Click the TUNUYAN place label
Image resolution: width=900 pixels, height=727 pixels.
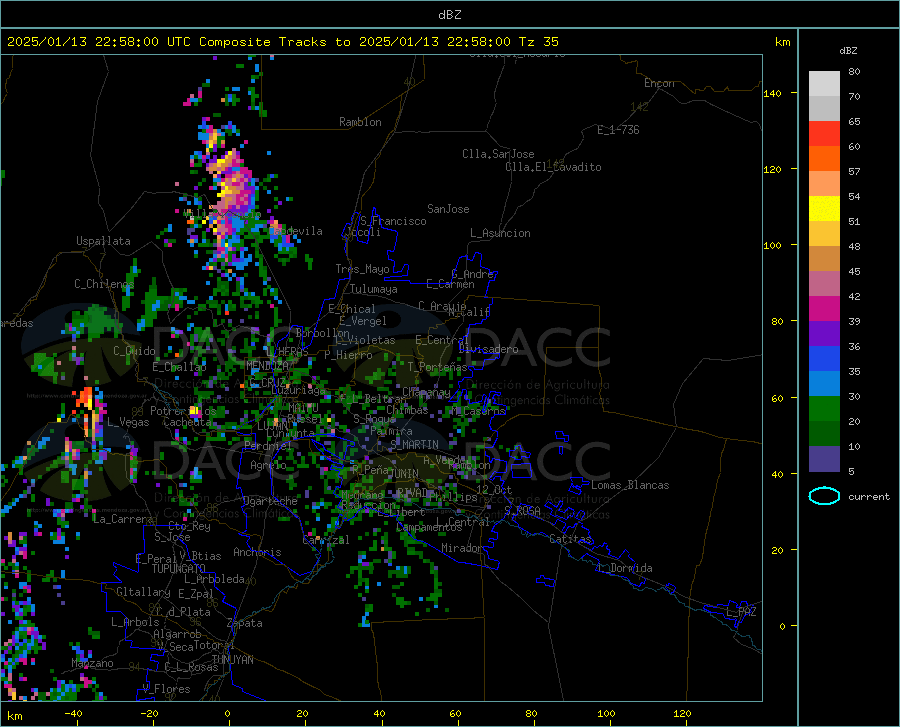point(232,660)
